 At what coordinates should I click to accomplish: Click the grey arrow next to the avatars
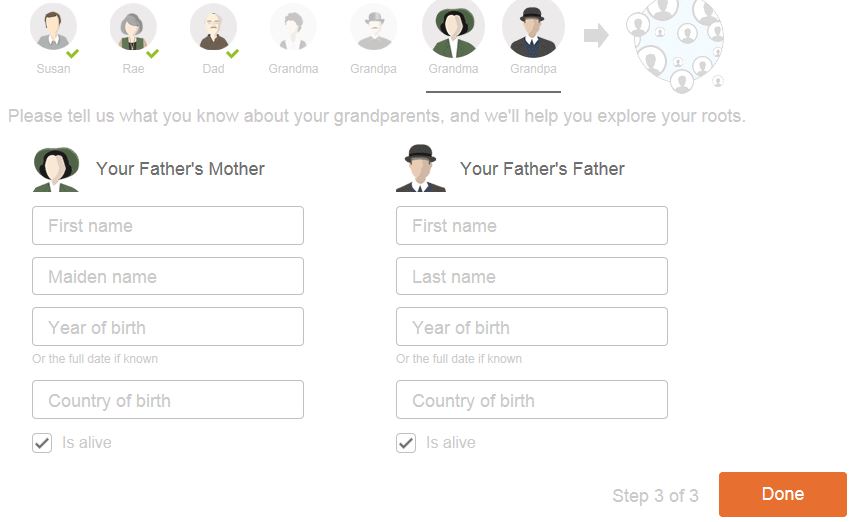(x=596, y=36)
